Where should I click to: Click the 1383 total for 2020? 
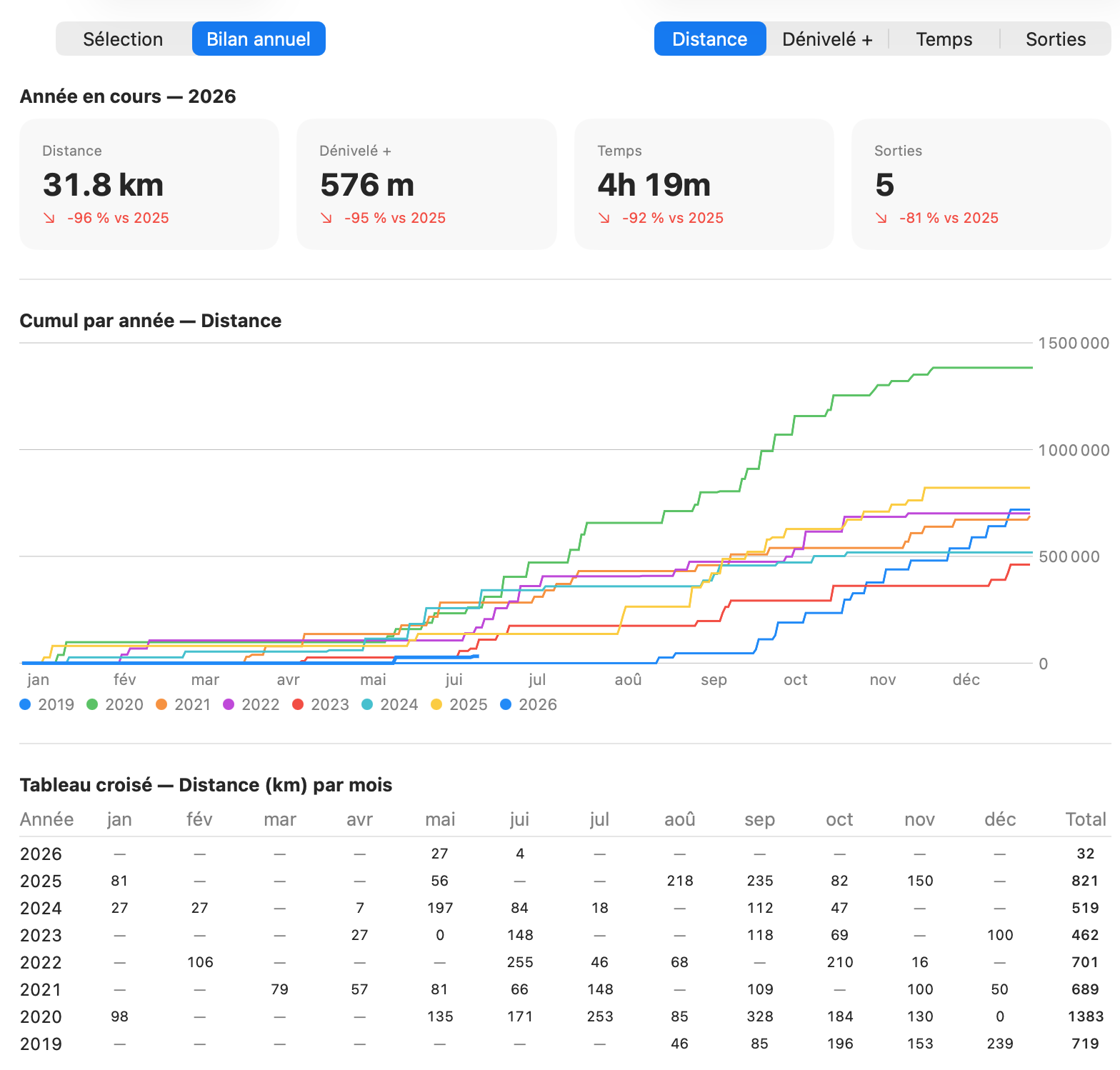[1086, 1016]
